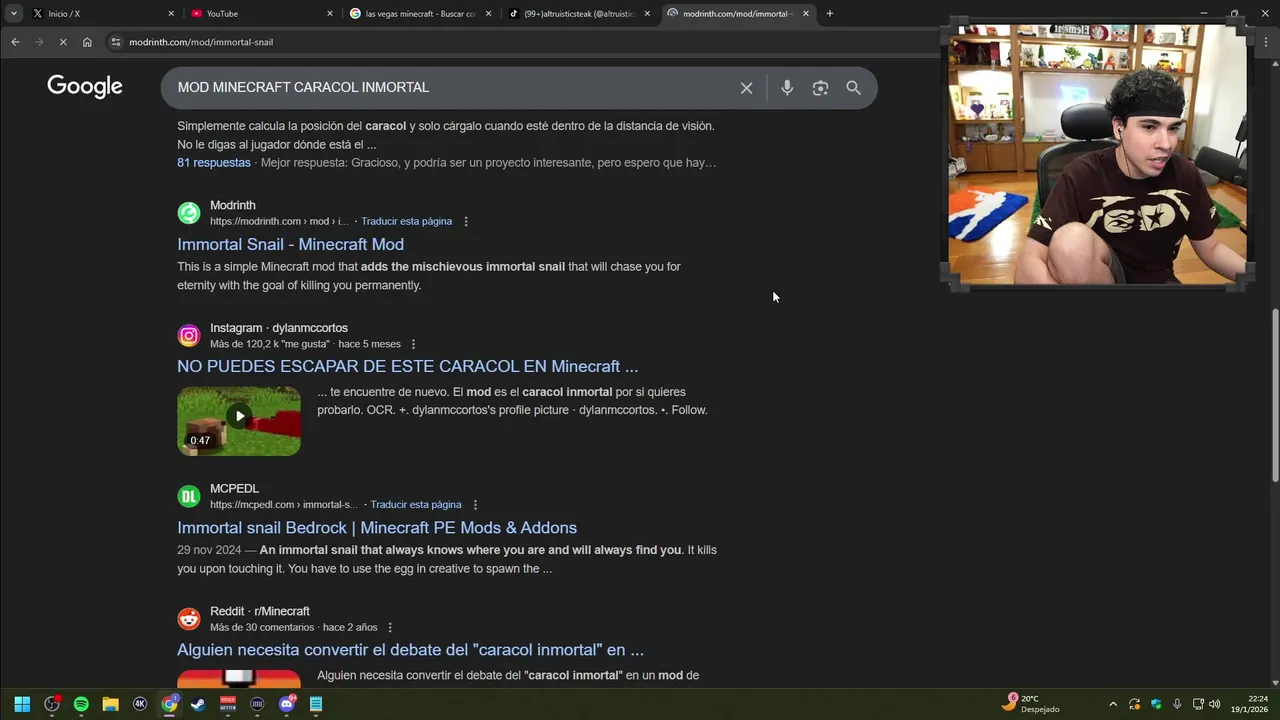The height and width of the screenshot is (720, 1280).
Task: Click the Reddit post thumbnail image
Action: [239, 679]
